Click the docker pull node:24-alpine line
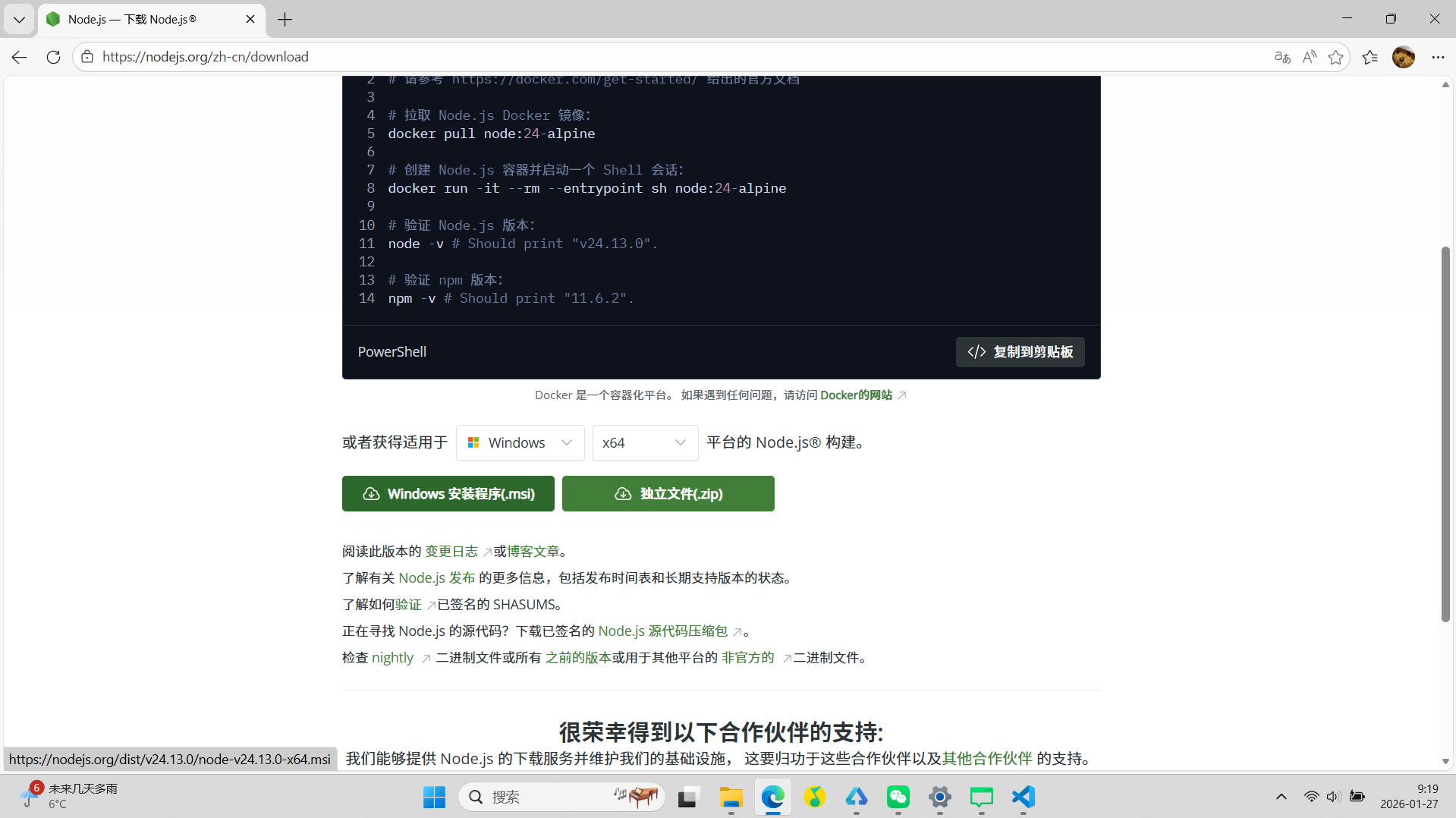Viewport: 1456px width, 818px height. click(x=492, y=134)
